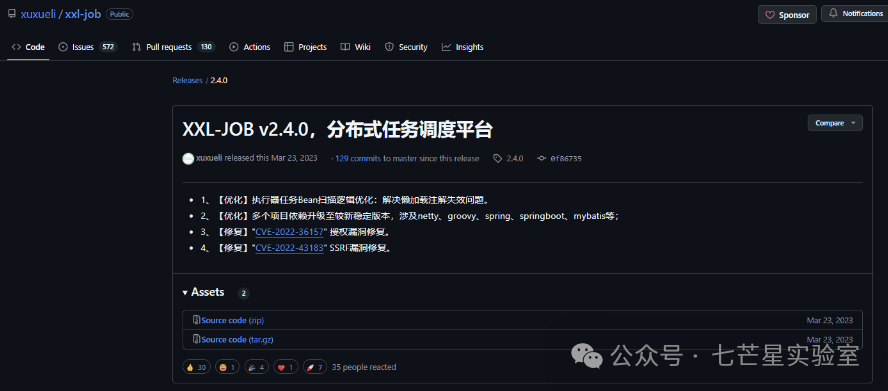Open the CVE-2022-43183 link
This screenshot has height=391, width=888.
click(x=289, y=248)
